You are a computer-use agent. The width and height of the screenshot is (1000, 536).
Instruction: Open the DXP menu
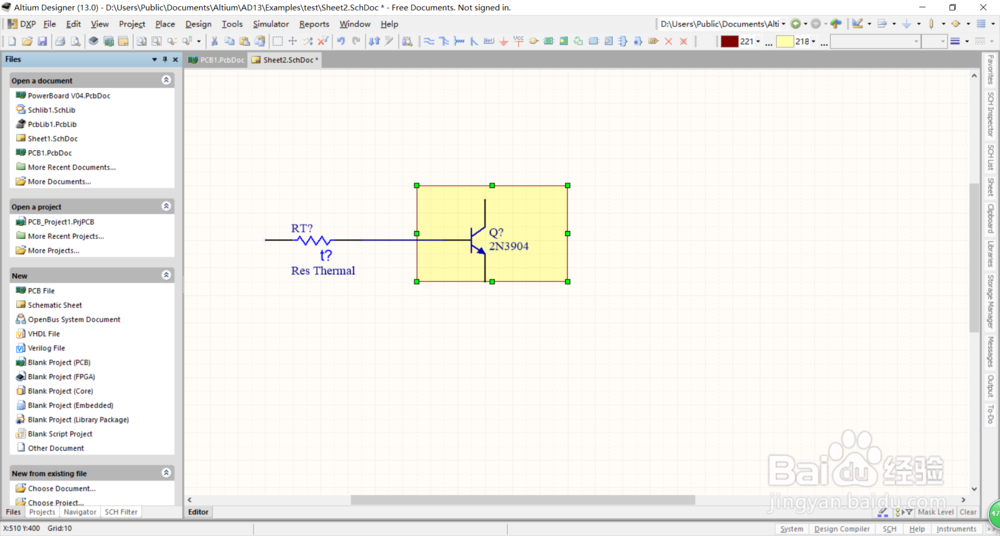pyautogui.click(x=22, y=24)
